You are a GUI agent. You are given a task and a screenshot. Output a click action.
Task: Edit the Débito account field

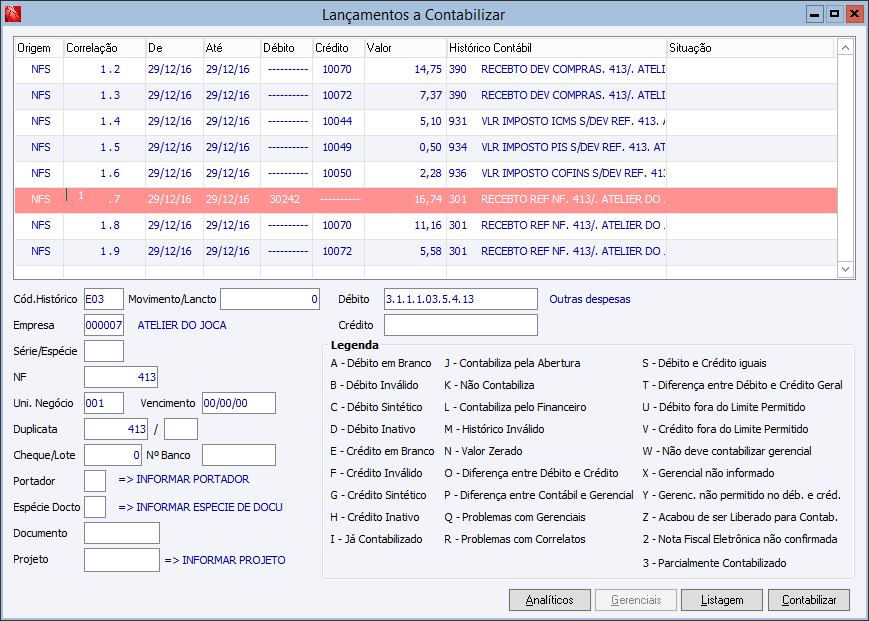pyautogui.click(x=460, y=299)
